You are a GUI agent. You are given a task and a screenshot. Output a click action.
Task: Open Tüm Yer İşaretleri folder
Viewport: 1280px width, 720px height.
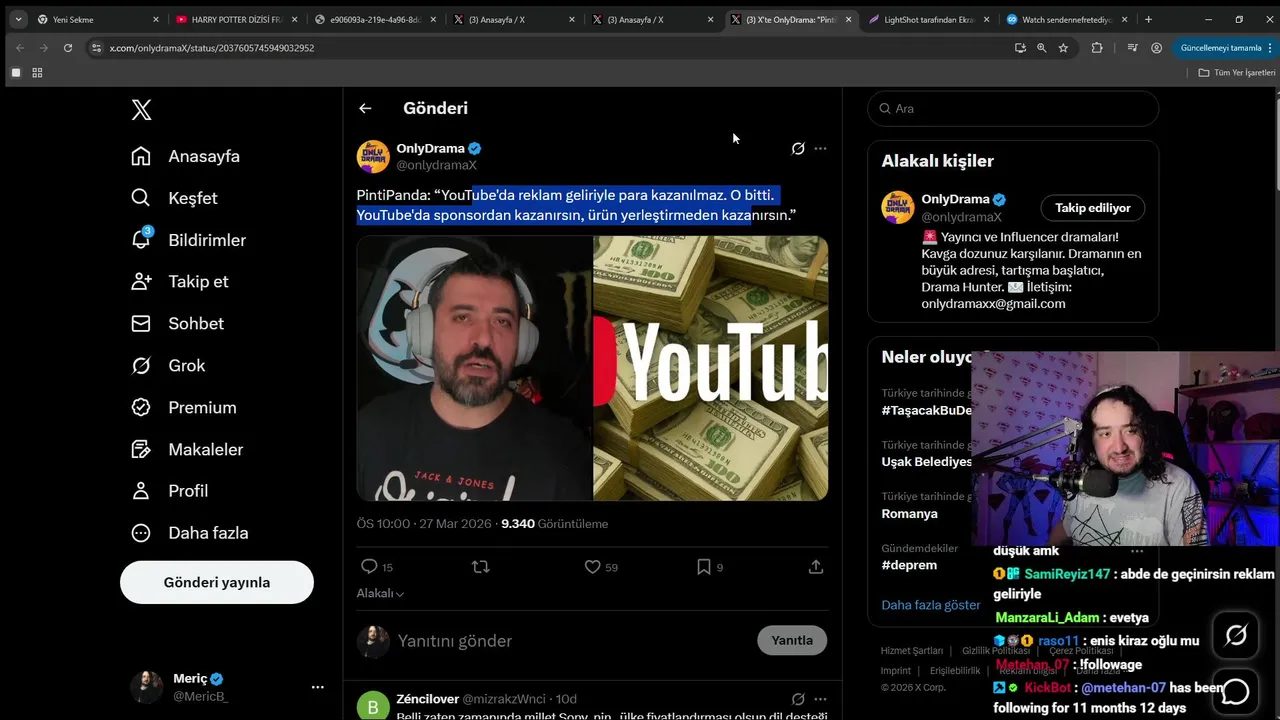(1237, 72)
